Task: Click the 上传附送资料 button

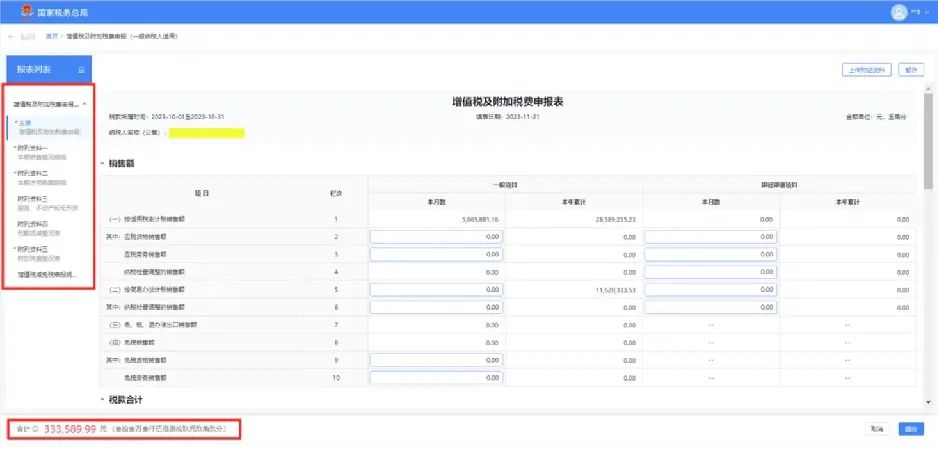Action: (866, 70)
